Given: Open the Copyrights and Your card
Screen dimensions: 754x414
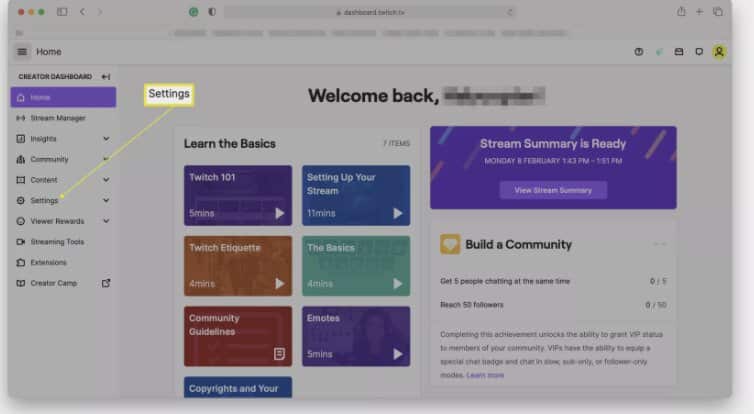Looking at the screenshot, I should point(238,388).
